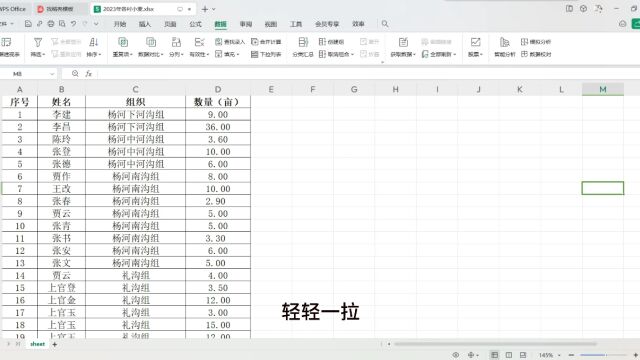640x360 pixels.
Task: Open the 插入 Insert ribbon tab
Action: pyautogui.click(x=144, y=24)
